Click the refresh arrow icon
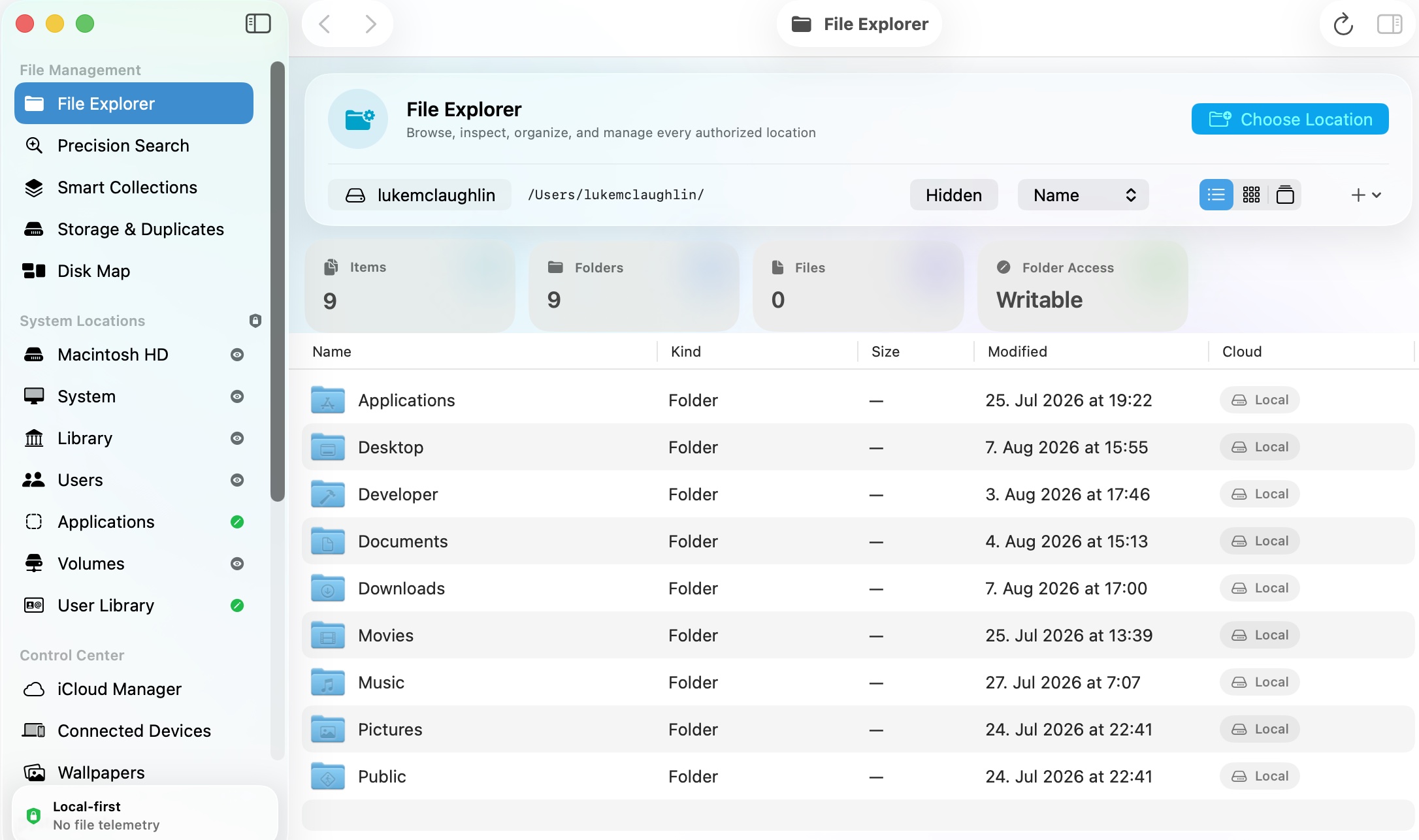1419x840 pixels. pos(1343,25)
